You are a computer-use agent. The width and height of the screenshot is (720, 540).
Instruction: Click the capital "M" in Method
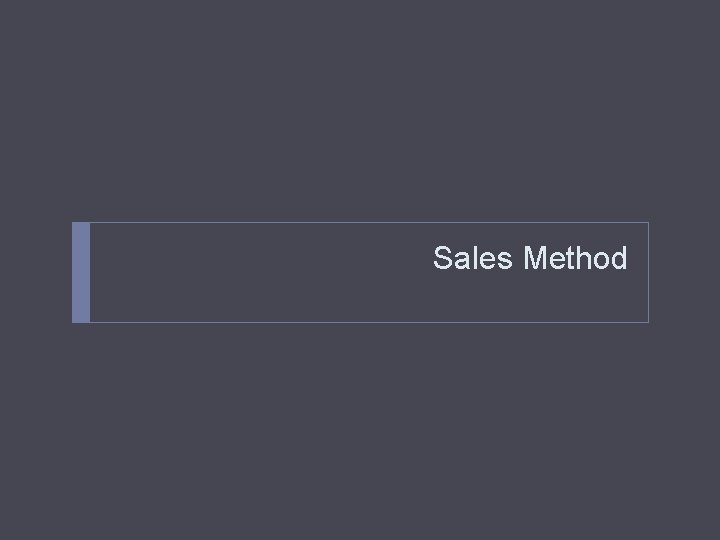point(535,259)
